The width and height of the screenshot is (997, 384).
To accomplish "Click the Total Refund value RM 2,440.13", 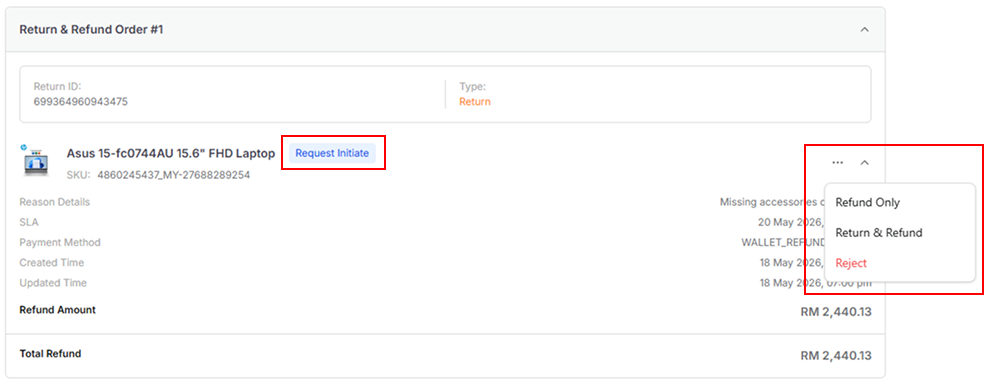I will click(x=835, y=355).
